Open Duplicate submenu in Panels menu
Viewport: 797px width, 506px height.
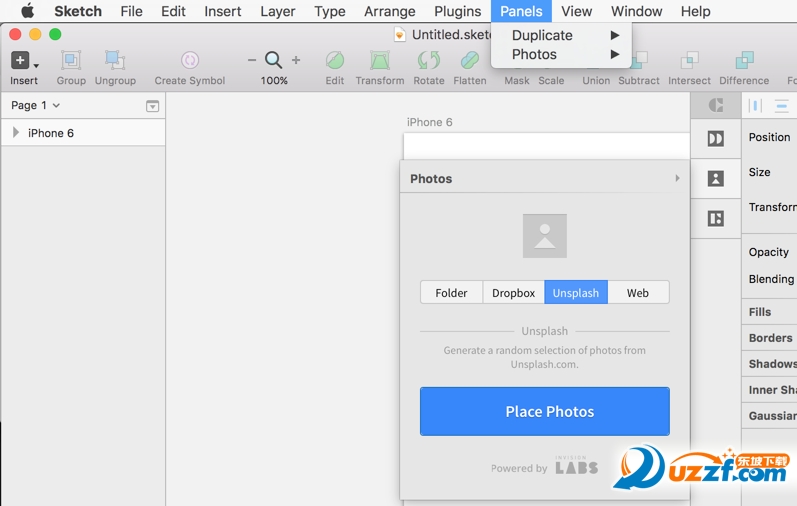click(562, 35)
